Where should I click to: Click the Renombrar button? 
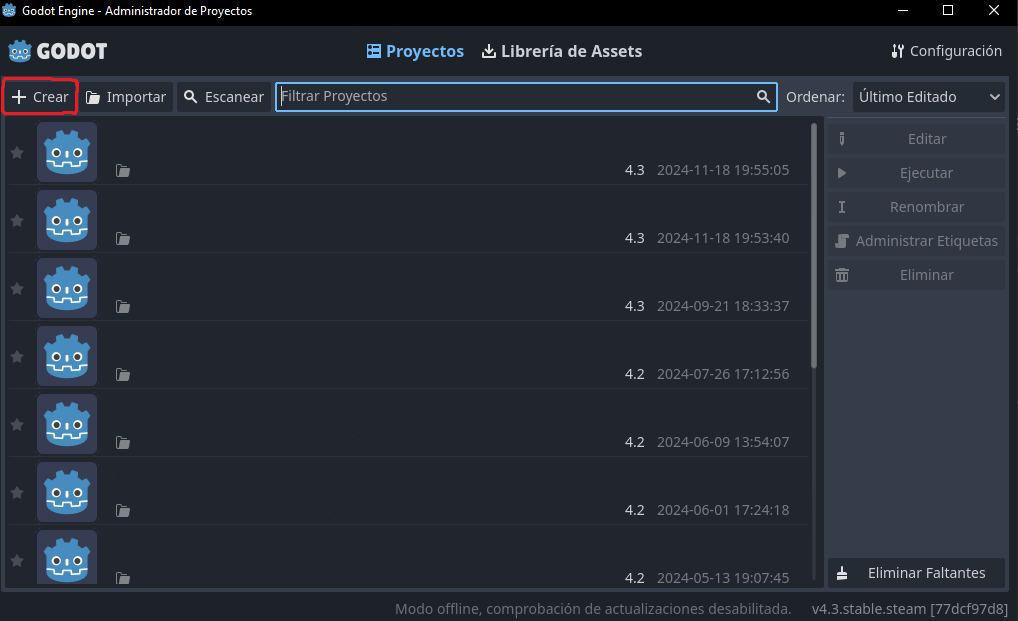pos(916,207)
